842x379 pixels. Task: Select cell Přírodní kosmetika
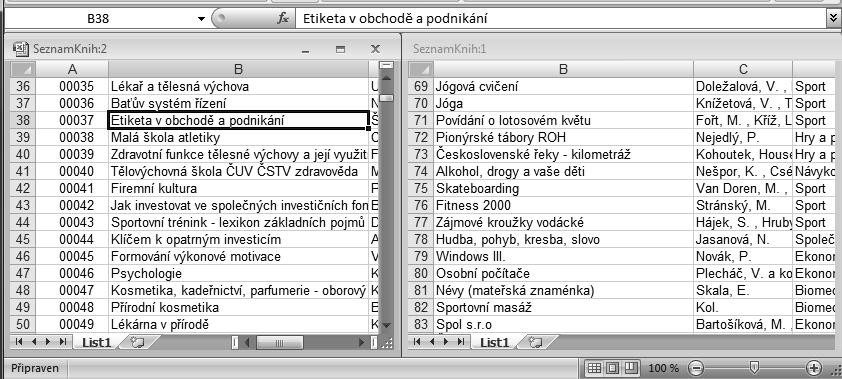[x=238, y=308]
